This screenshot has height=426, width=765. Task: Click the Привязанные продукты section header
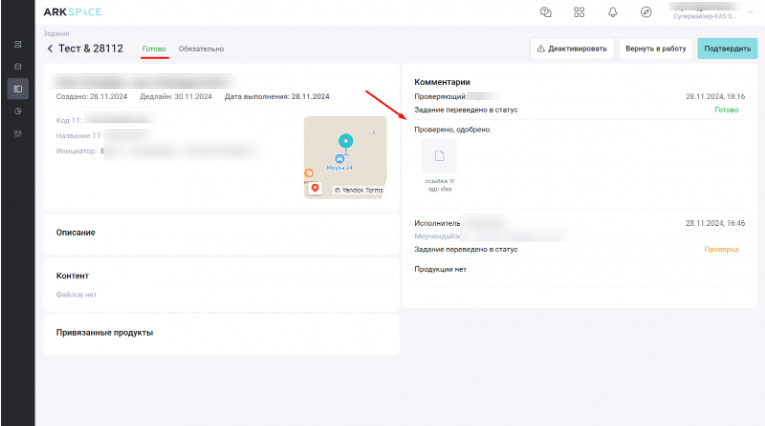pos(104,332)
